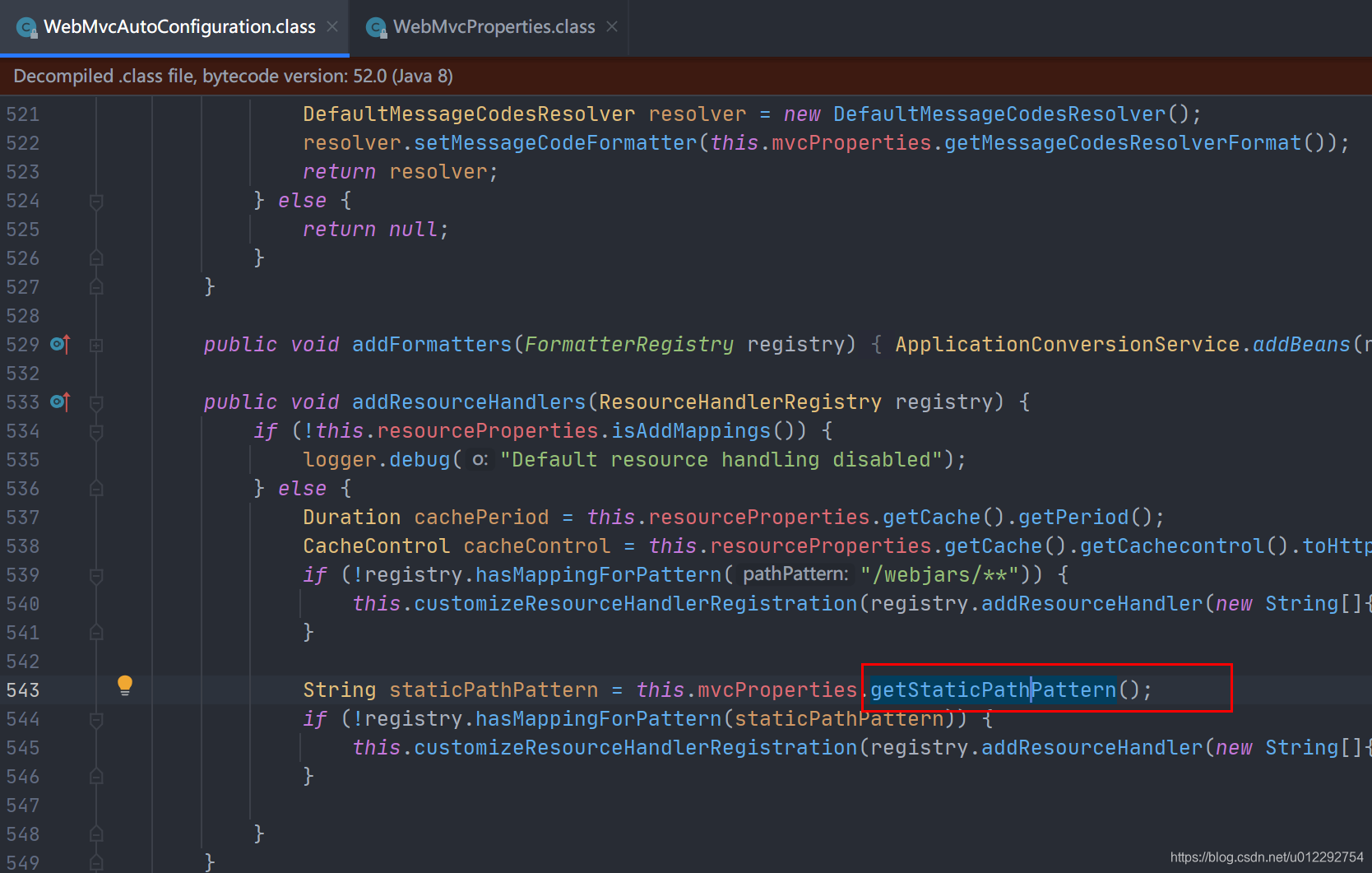1372x873 pixels.
Task: Click the "Default resource handling disabled" string
Action: point(721,459)
